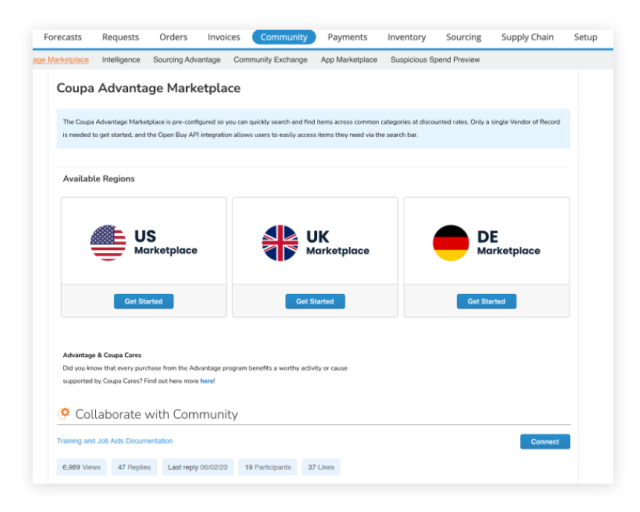Switch to the Invoices tab
This screenshot has width=640, height=512.
[x=224, y=37]
